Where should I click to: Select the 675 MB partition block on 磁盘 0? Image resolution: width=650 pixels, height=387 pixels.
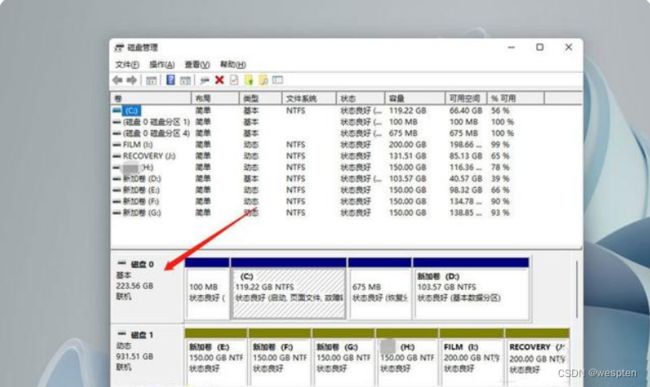[380, 288]
